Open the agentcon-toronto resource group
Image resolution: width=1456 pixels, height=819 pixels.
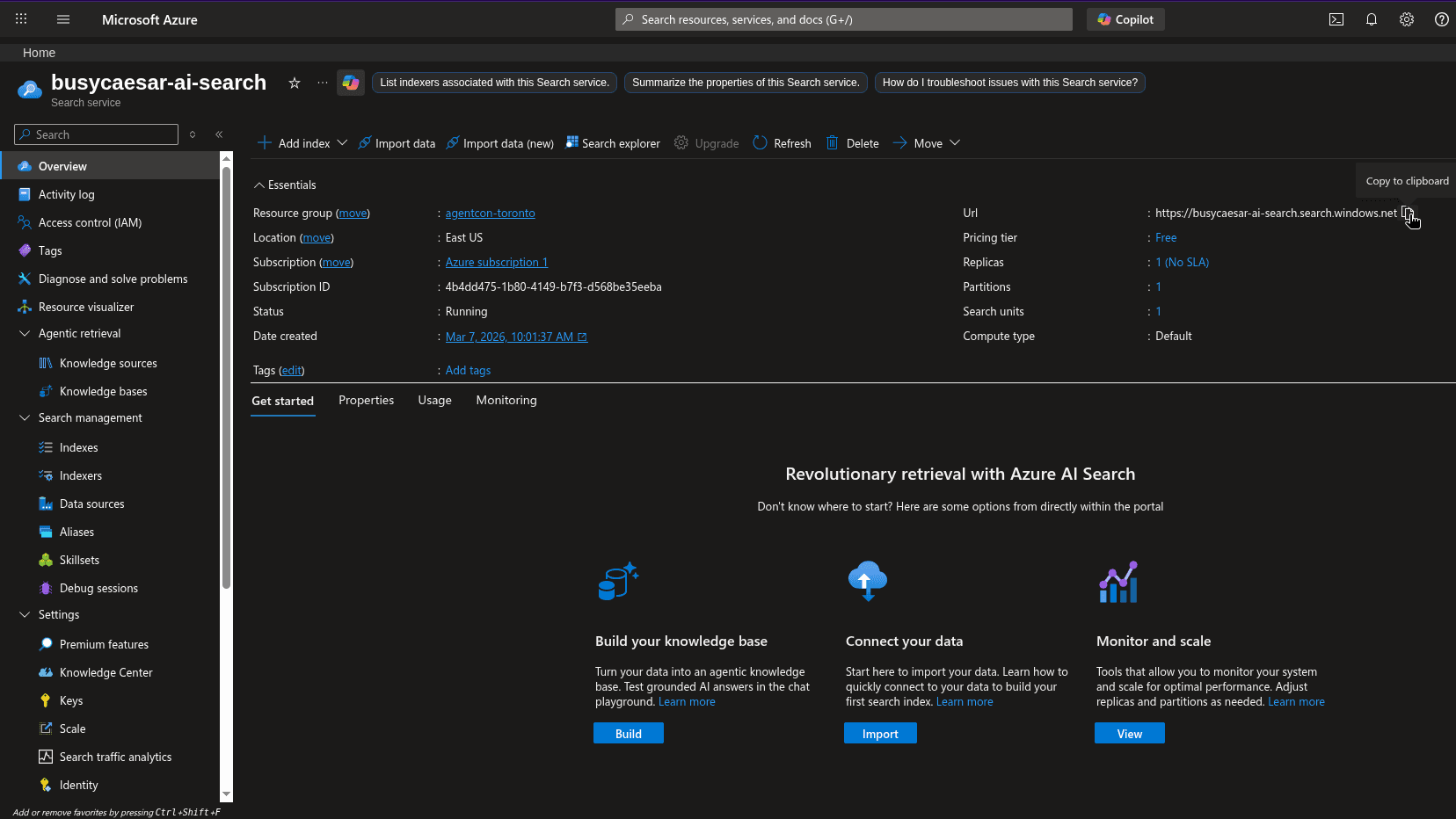pos(490,213)
